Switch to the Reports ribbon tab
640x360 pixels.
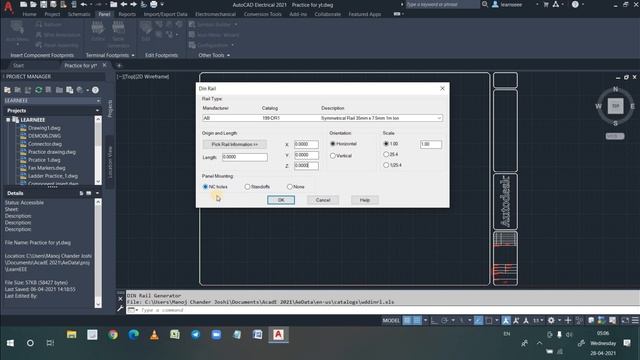(127, 14)
